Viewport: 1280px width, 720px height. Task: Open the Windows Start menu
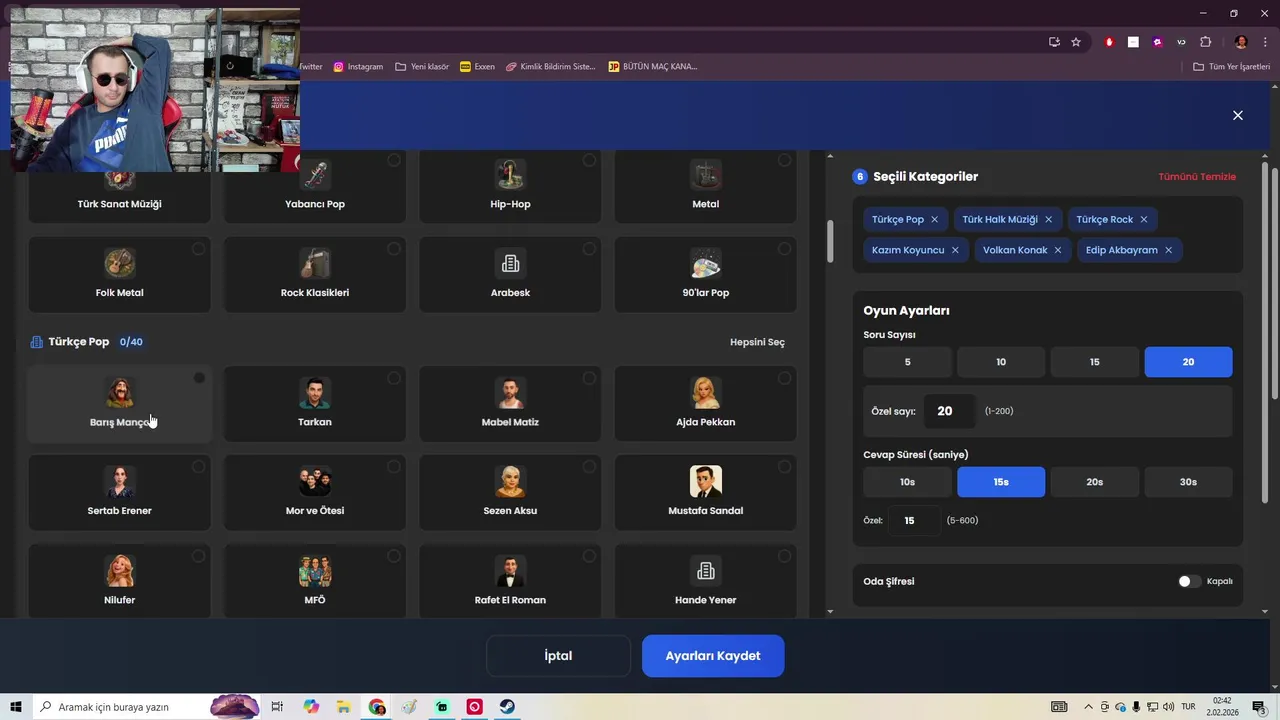point(16,707)
